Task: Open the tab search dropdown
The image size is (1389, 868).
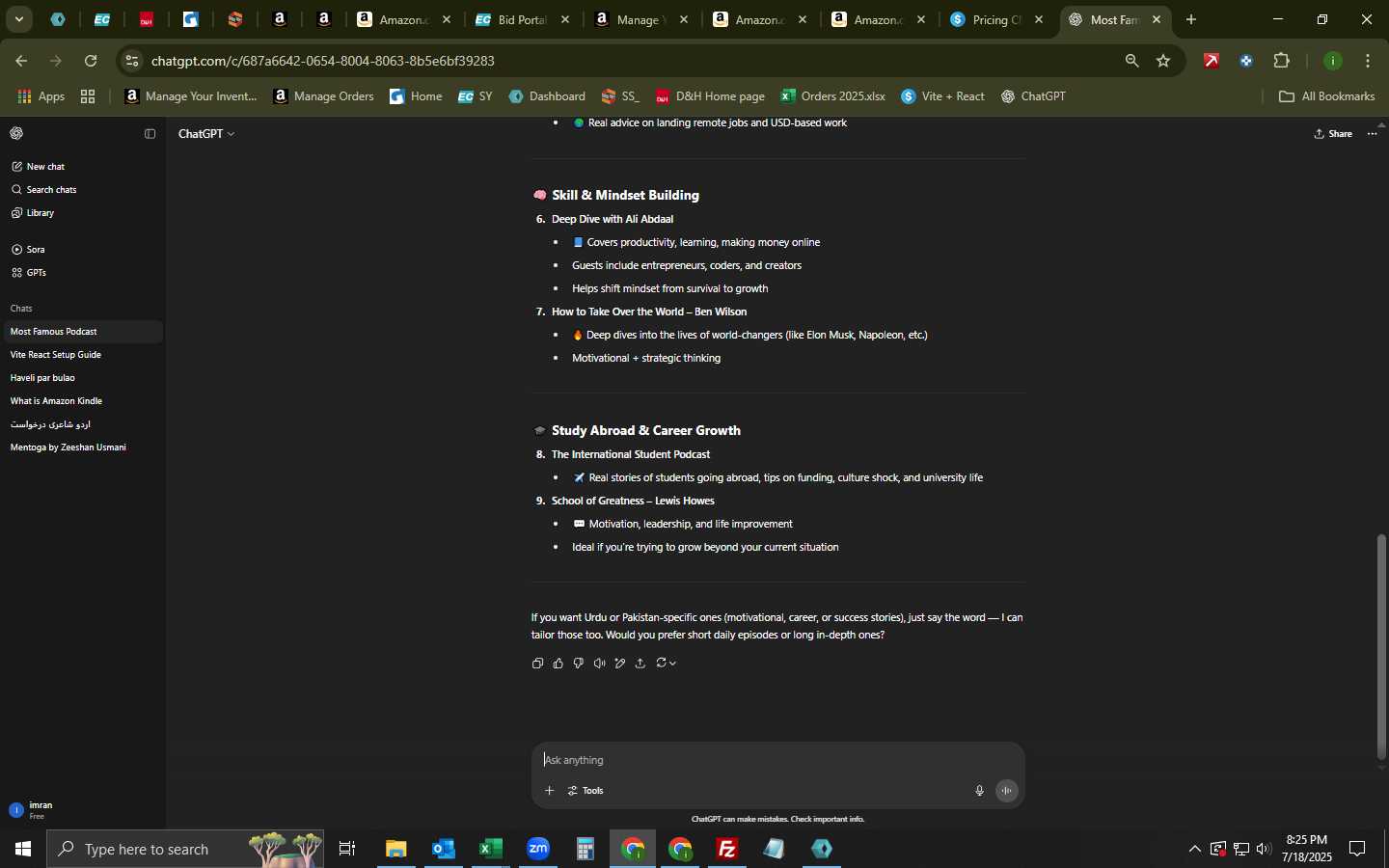Action: coord(18,19)
